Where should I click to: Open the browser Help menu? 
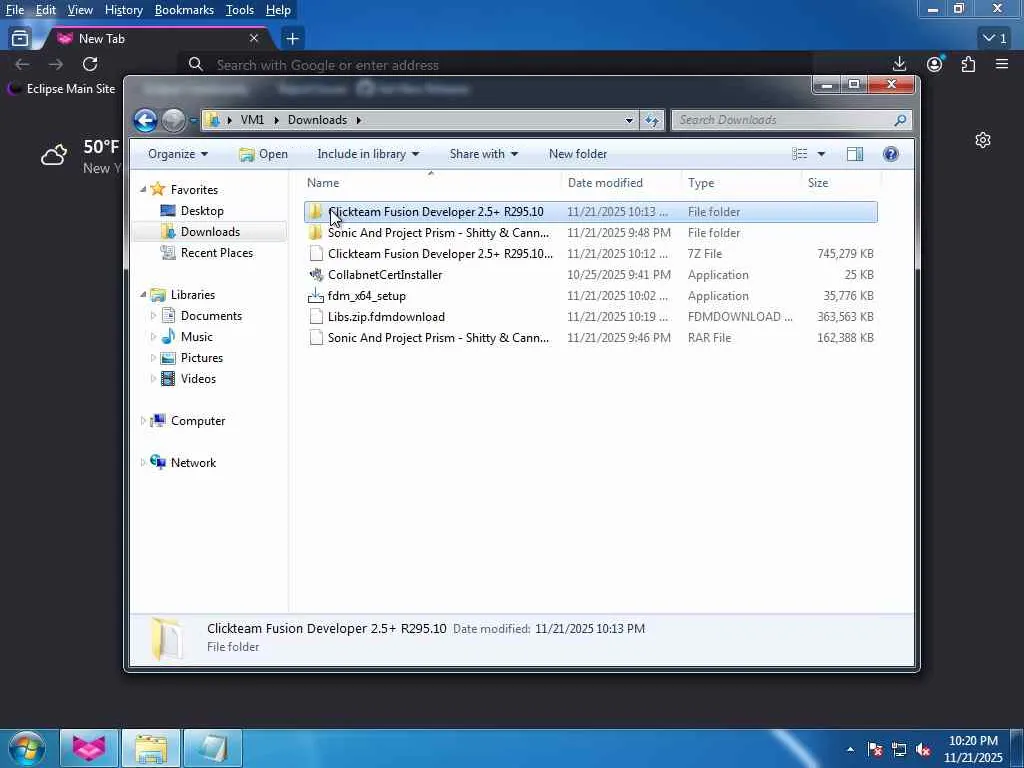(278, 10)
